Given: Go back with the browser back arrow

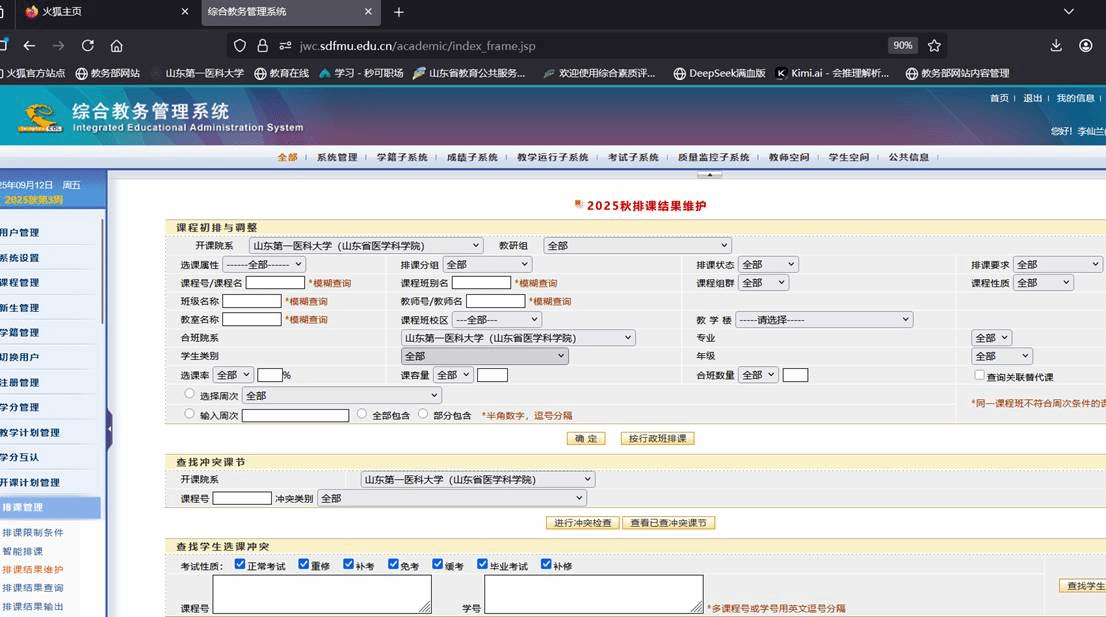Looking at the screenshot, I should pyautogui.click(x=29, y=45).
